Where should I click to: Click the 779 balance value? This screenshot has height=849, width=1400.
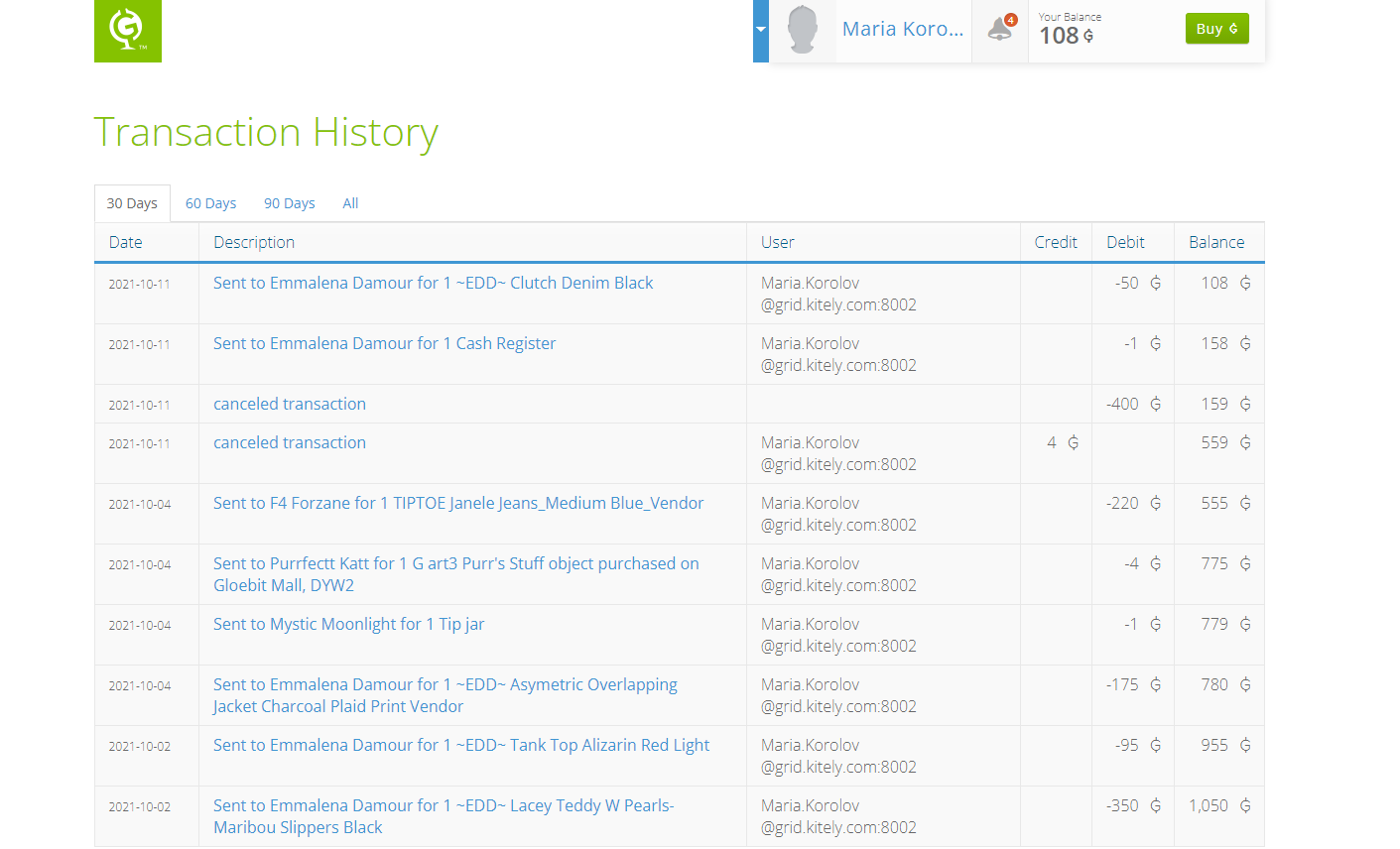(1225, 624)
